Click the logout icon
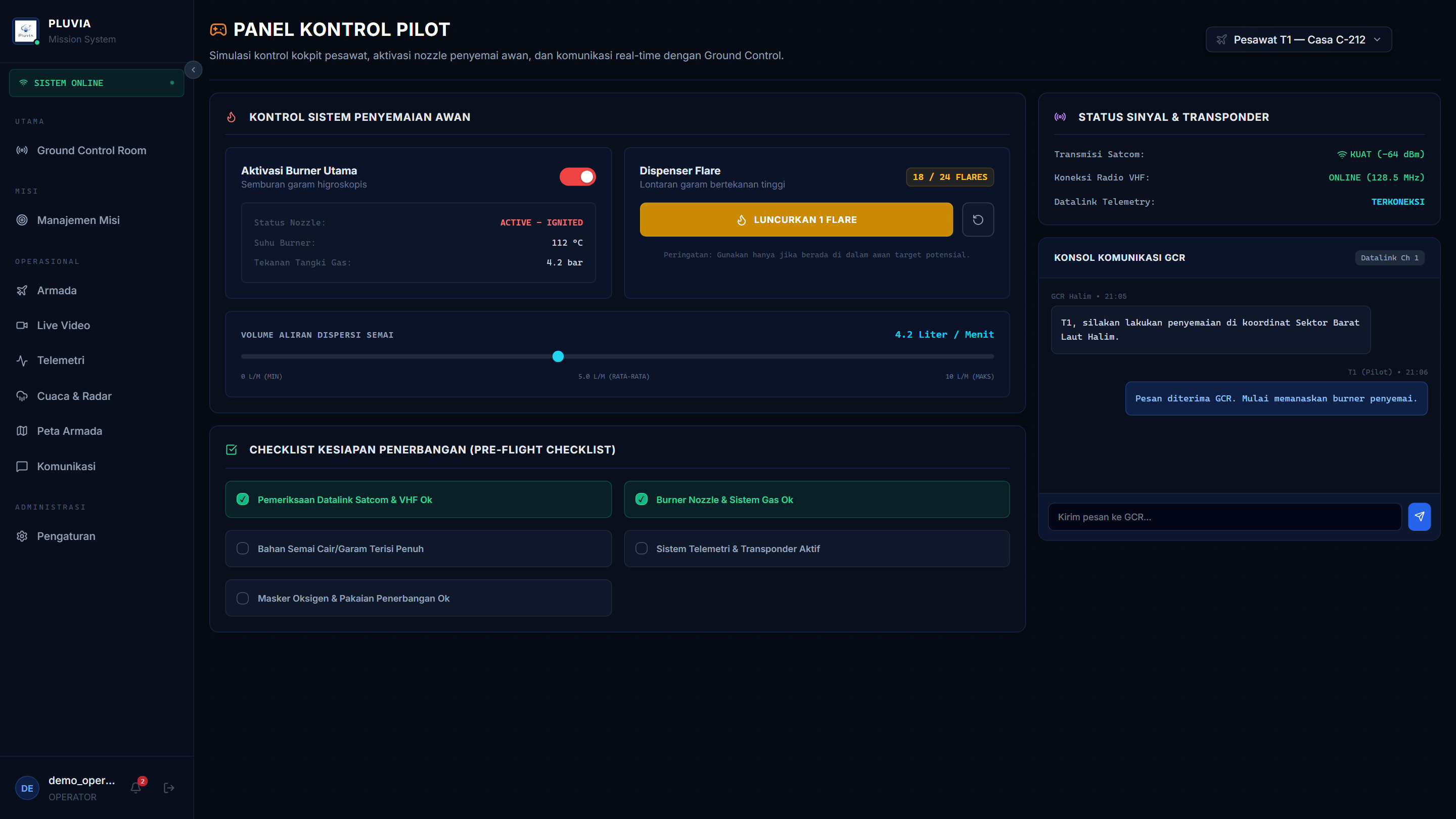The height and width of the screenshot is (819, 1456). pos(169,788)
